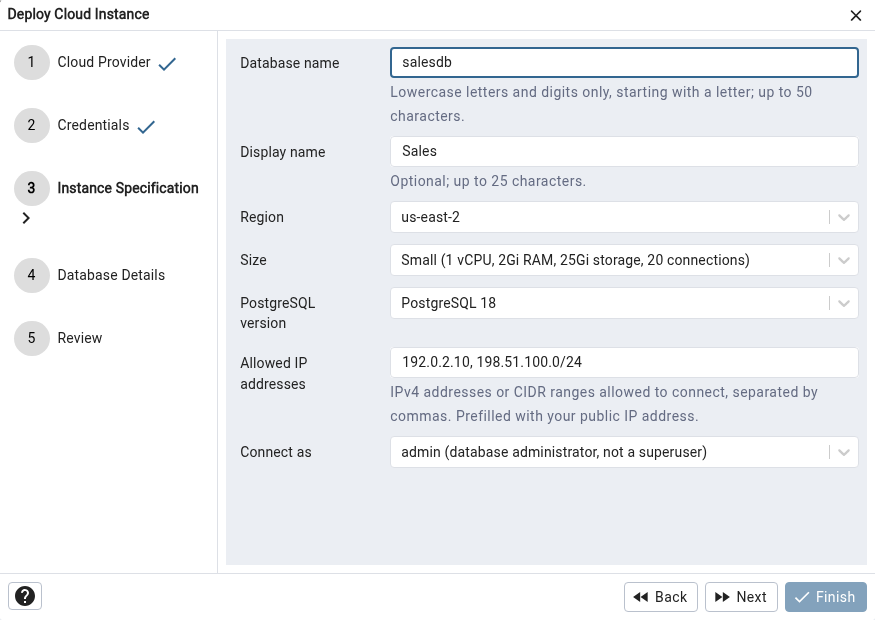Image resolution: width=875 pixels, height=620 pixels.
Task: Focus the Allowed IP addresses field
Action: point(624,362)
